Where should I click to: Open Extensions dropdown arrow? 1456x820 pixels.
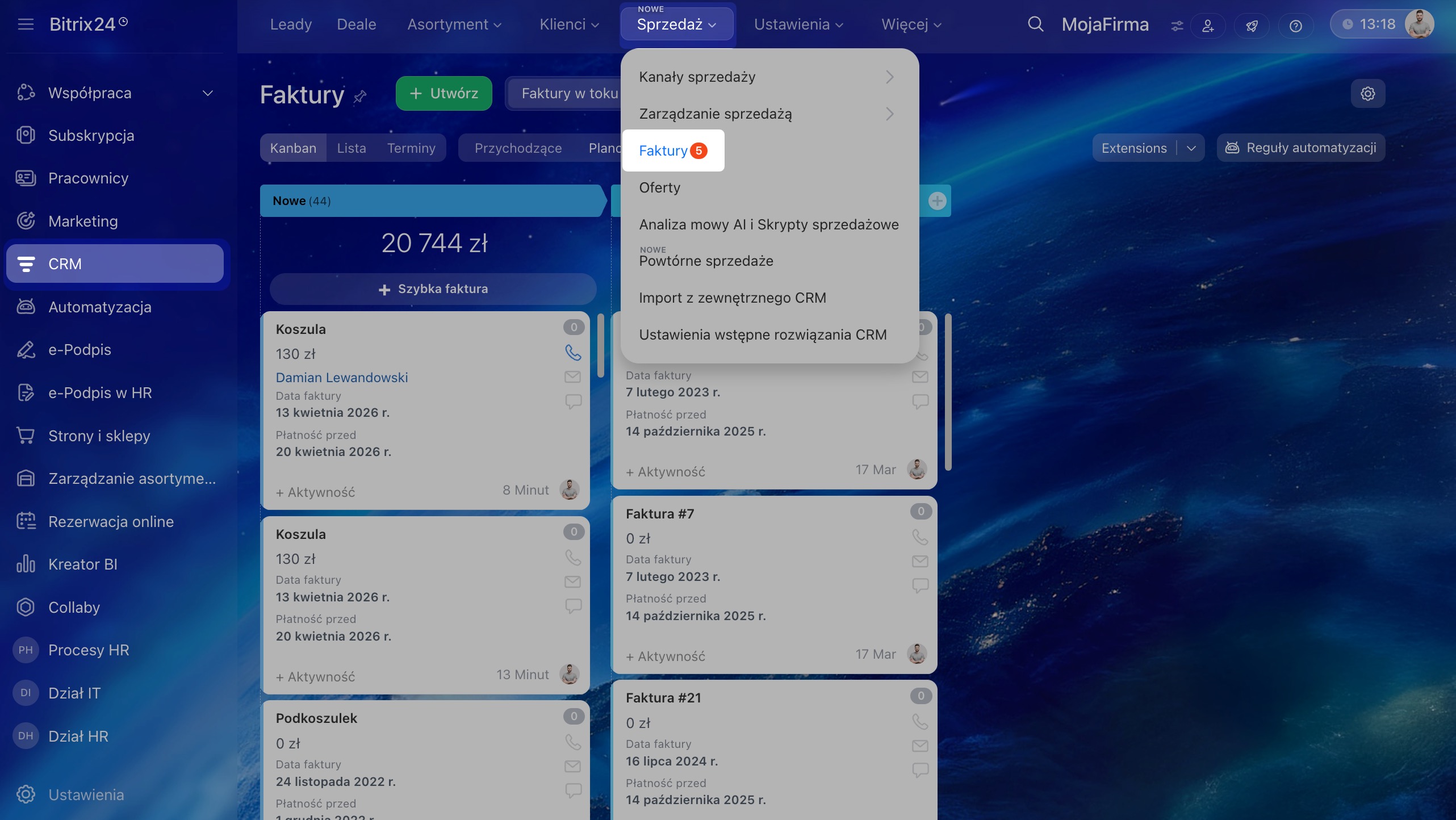1191,148
